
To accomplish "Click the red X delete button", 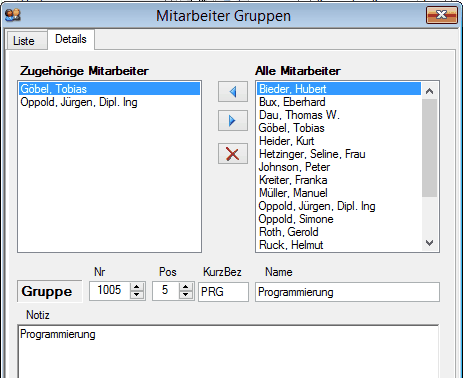I will pyautogui.click(x=233, y=154).
